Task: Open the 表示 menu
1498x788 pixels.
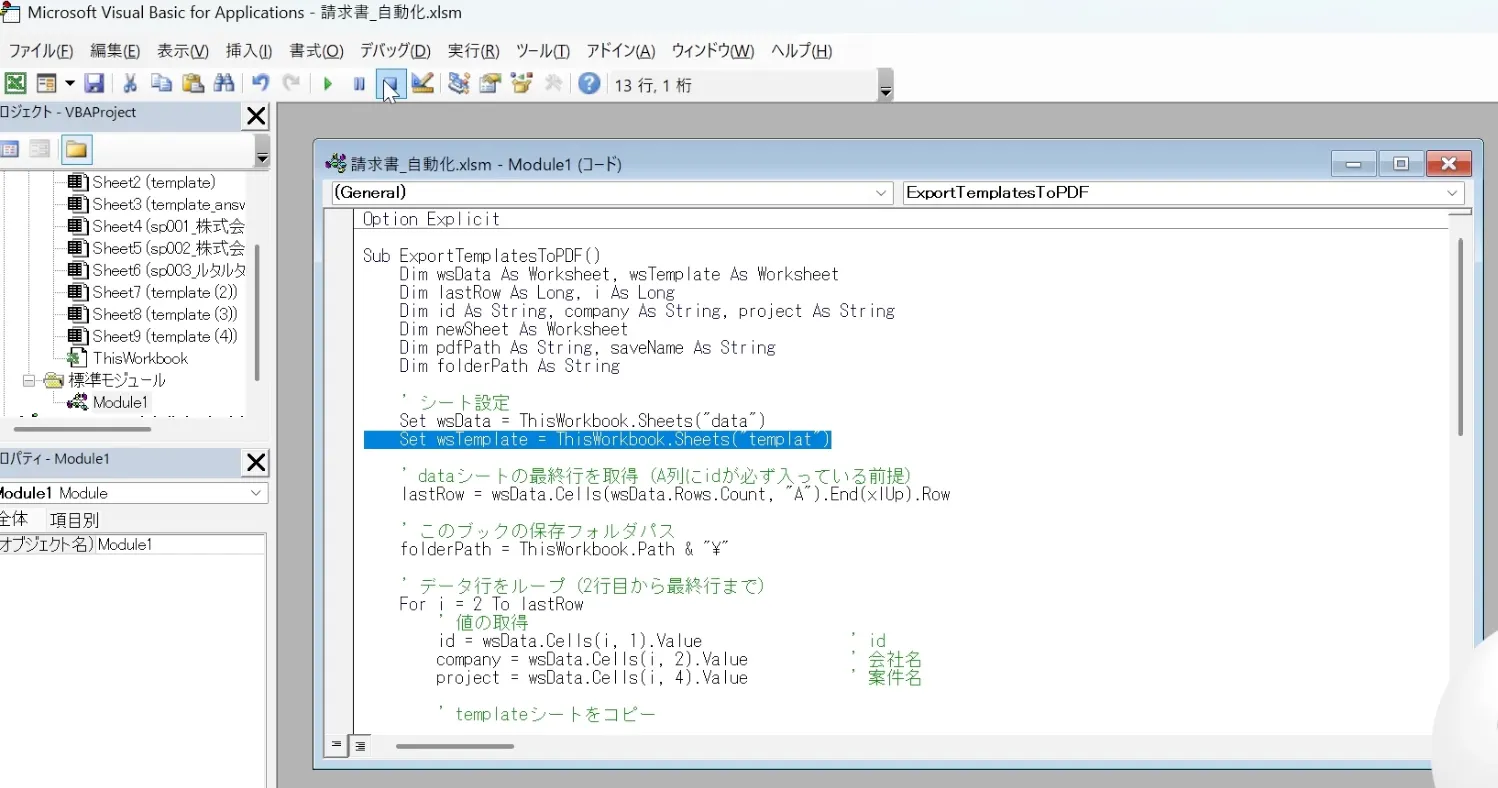Action: [183, 51]
